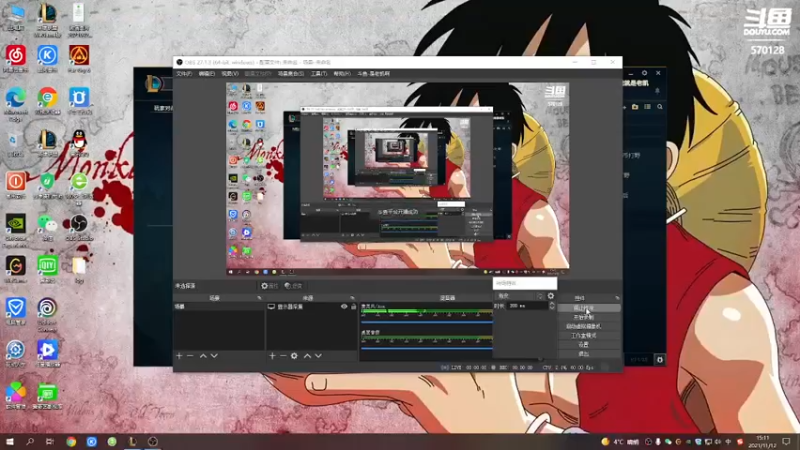Open transition properties gear icon
This screenshot has width=800, height=450.
click(x=551, y=296)
